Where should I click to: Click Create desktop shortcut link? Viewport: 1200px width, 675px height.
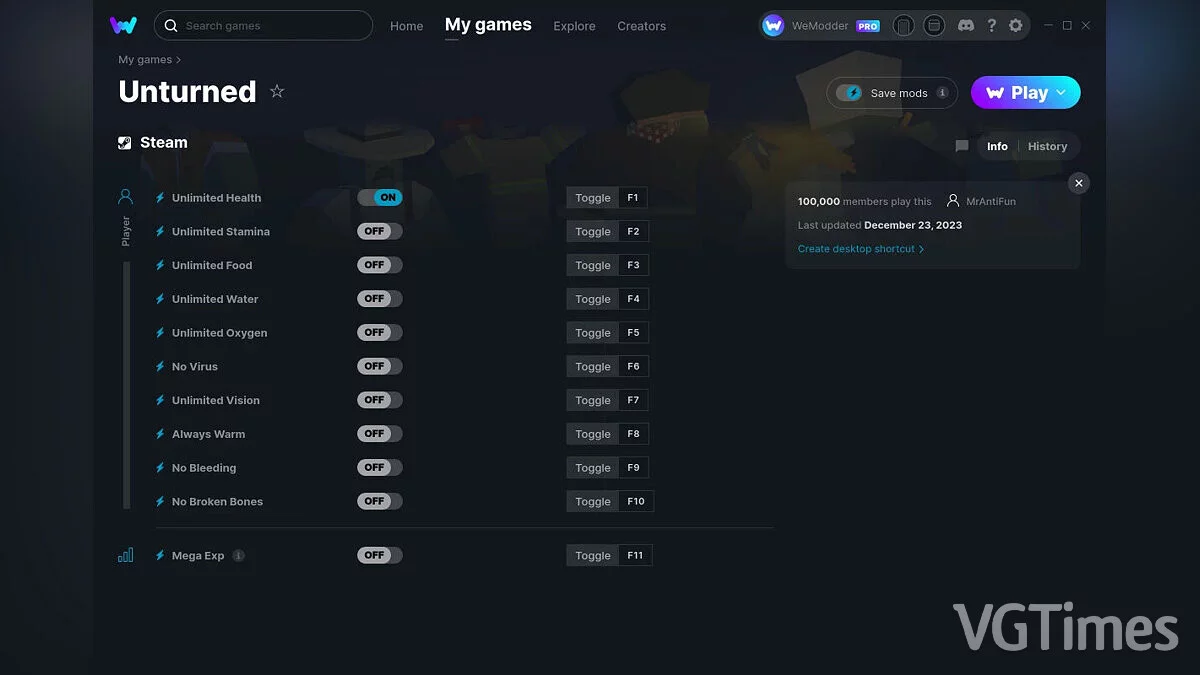[861, 249]
